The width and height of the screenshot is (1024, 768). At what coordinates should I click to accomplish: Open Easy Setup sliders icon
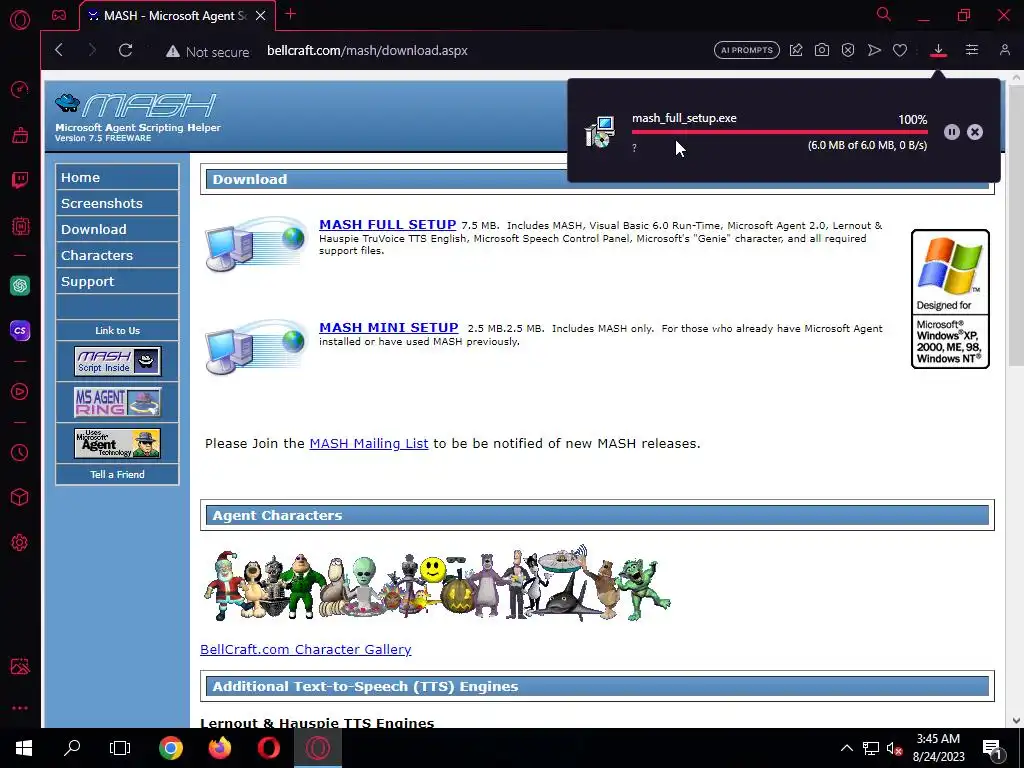tap(972, 50)
